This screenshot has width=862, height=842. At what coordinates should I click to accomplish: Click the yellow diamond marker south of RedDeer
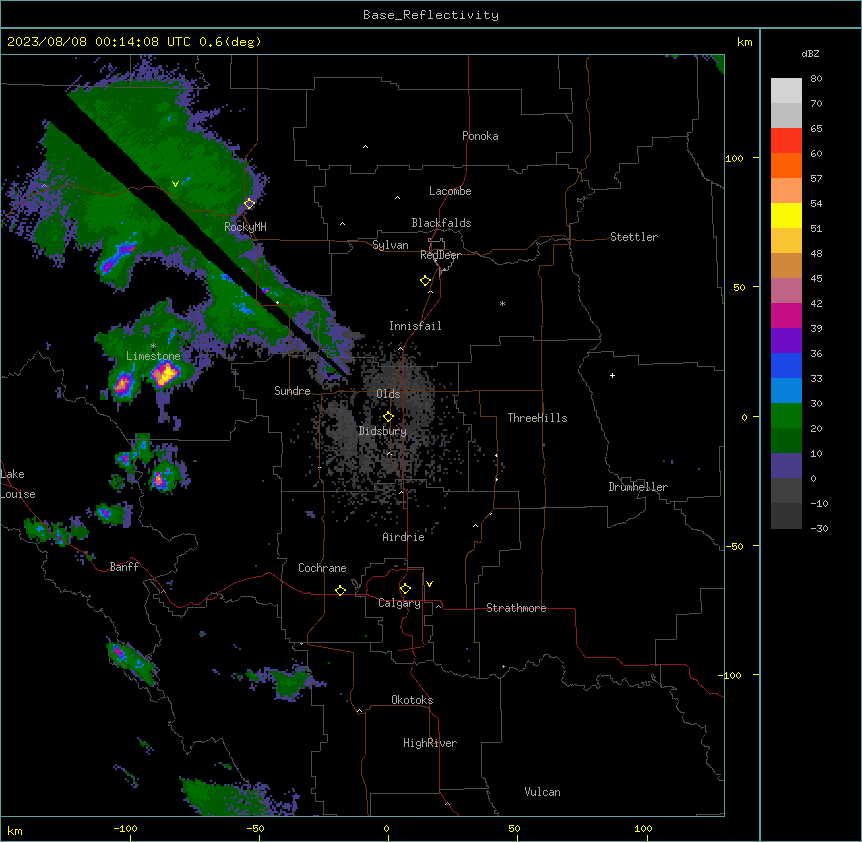pos(426,281)
